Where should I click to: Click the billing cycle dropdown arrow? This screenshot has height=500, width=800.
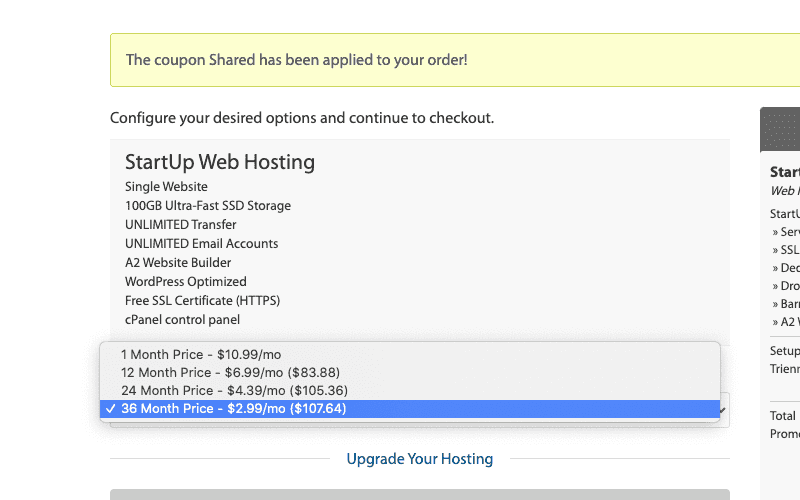point(723,410)
